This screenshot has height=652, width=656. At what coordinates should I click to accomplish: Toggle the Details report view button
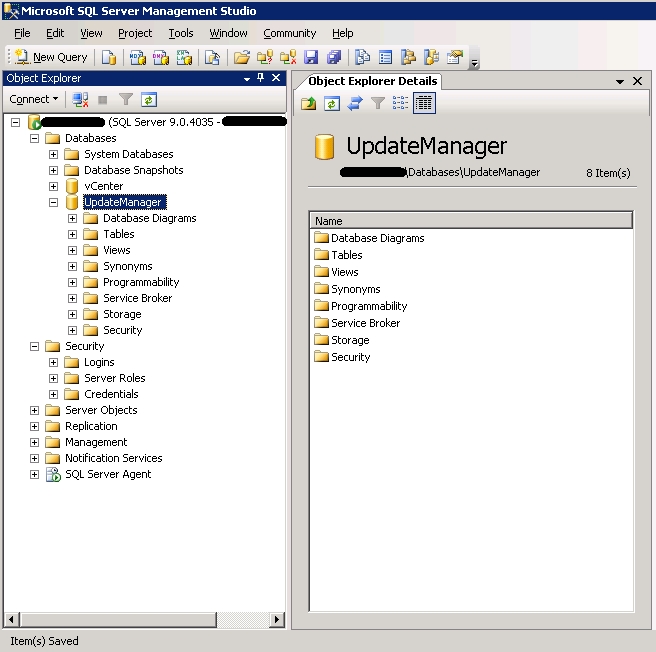423,103
